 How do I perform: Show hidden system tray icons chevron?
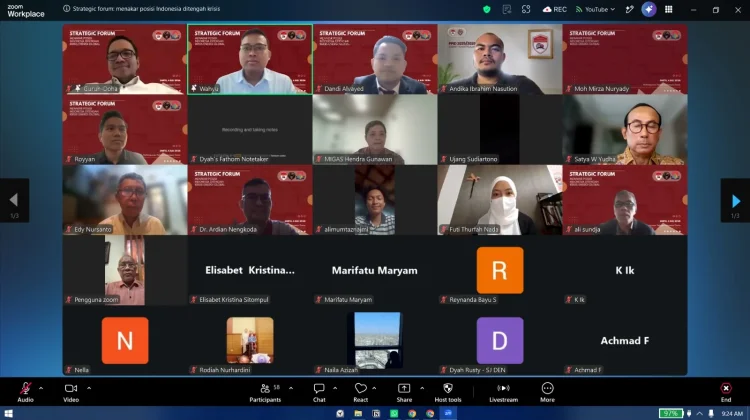(699, 413)
